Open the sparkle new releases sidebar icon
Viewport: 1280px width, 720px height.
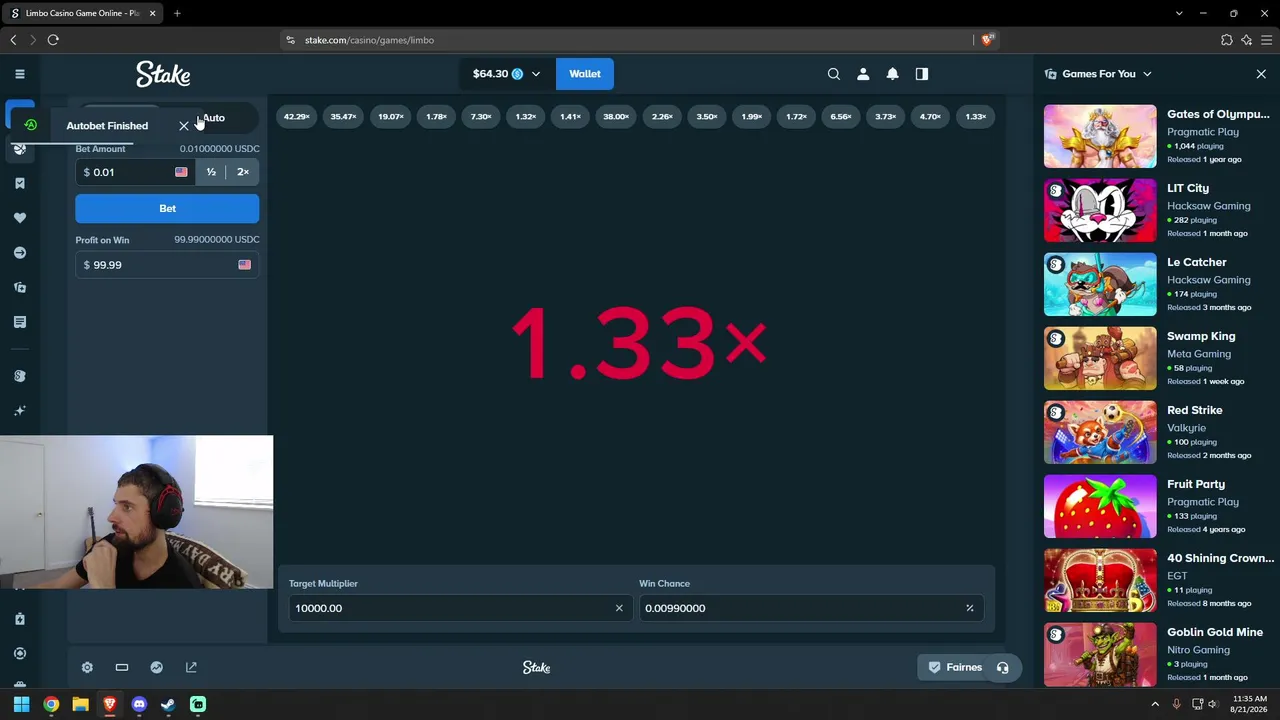tap(20, 411)
